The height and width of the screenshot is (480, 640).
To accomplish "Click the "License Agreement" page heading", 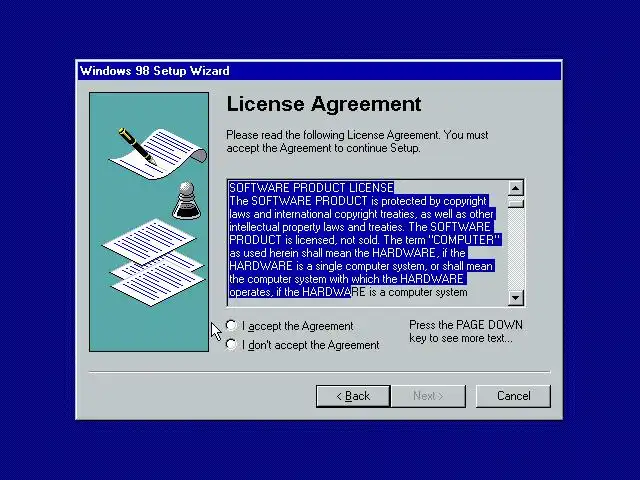I will coord(324,104).
